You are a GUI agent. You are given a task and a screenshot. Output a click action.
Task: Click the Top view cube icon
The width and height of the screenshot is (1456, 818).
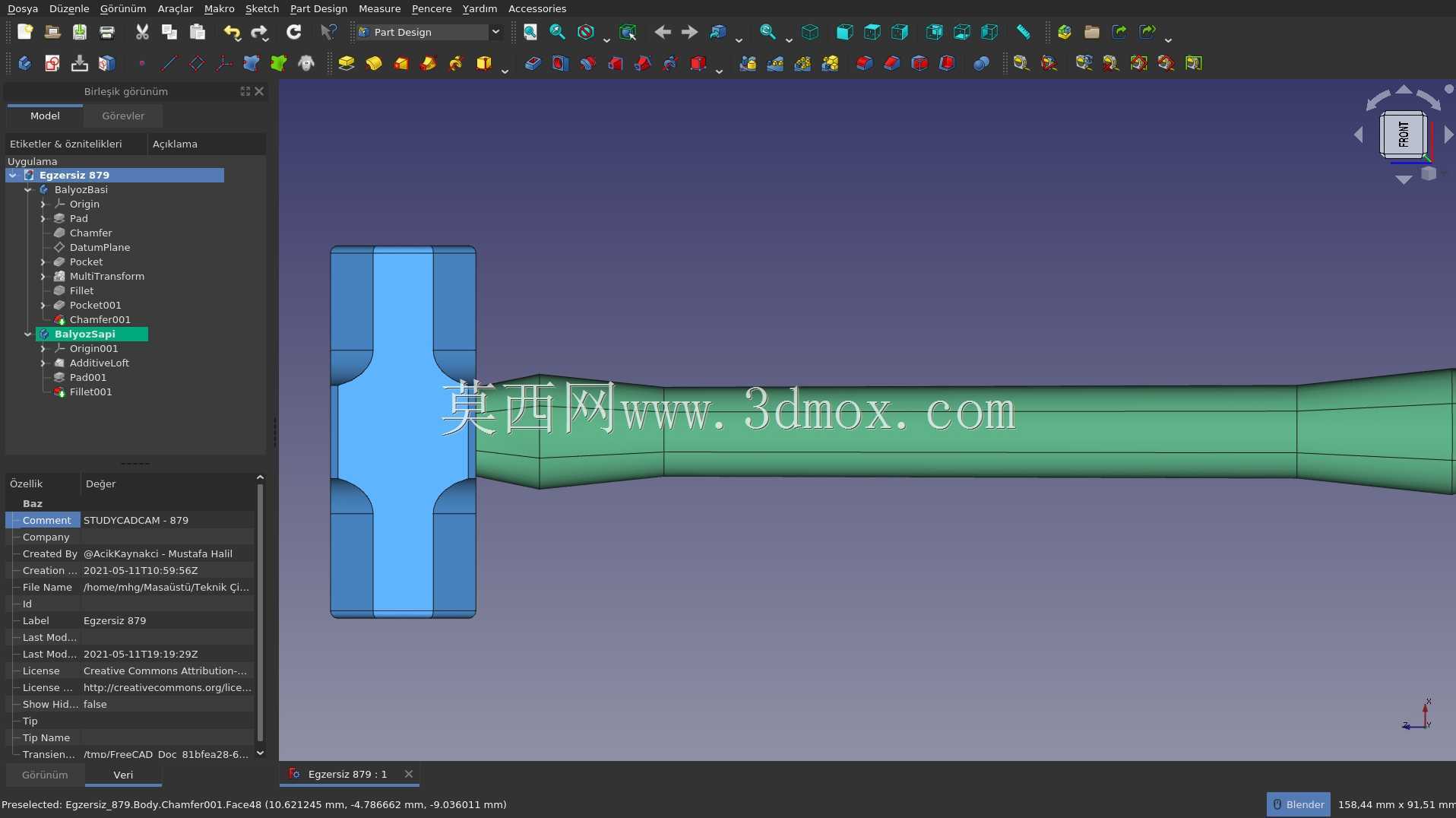click(x=872, y=32)
